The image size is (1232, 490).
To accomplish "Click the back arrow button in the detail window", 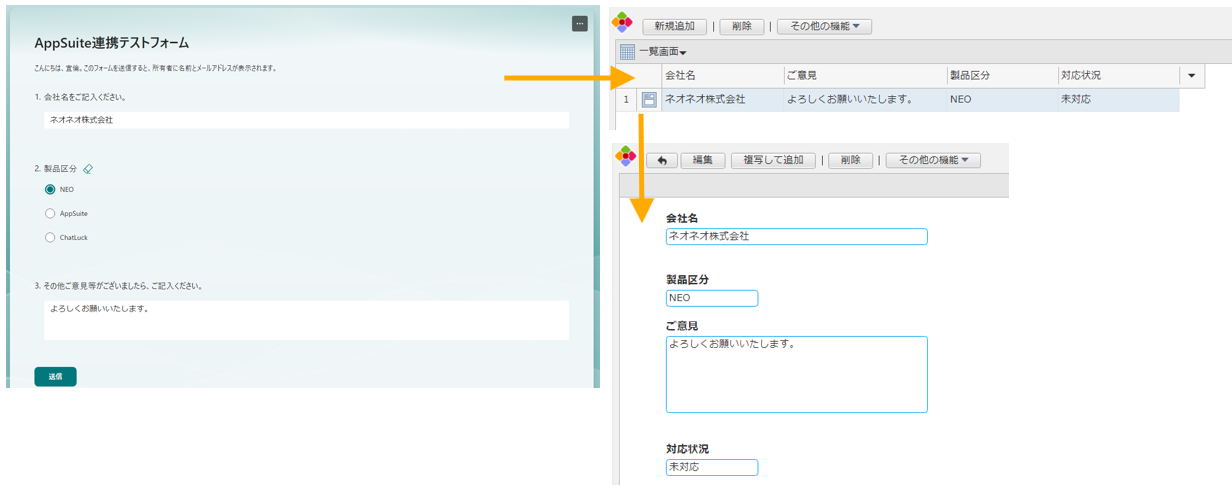I will [662, 160].
